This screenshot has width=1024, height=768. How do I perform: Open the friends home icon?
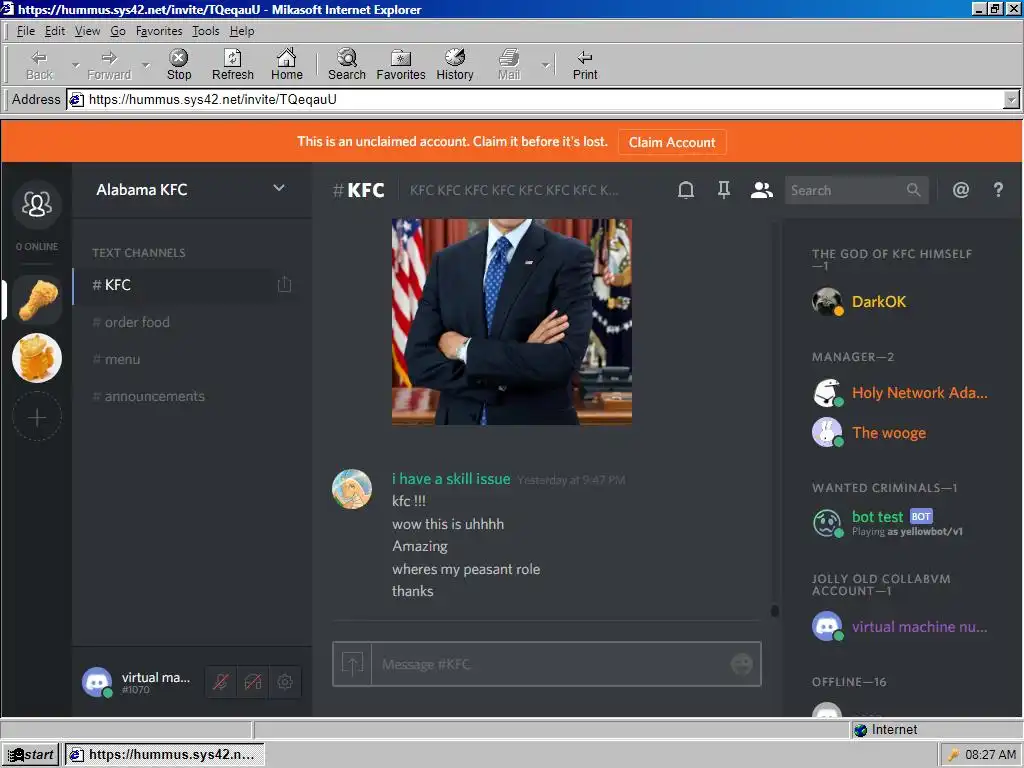point(37,204)
